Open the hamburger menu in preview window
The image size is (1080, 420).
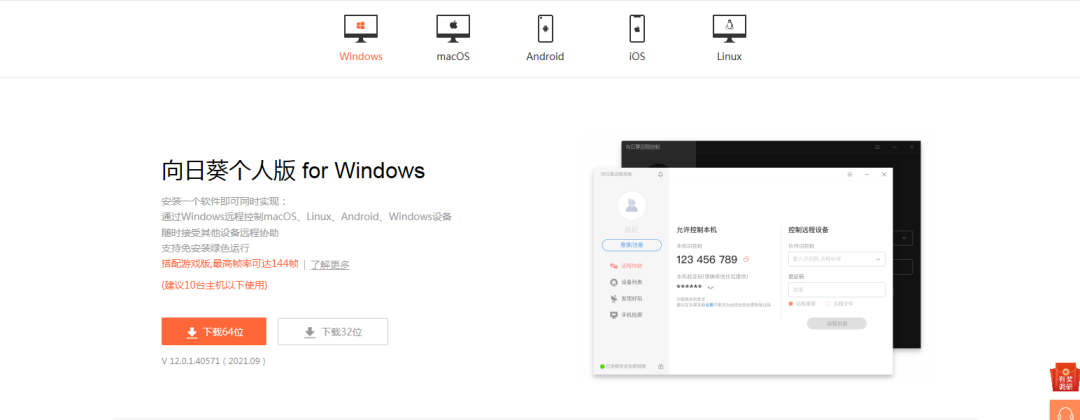pyautogui.click(x=850, y=175)
